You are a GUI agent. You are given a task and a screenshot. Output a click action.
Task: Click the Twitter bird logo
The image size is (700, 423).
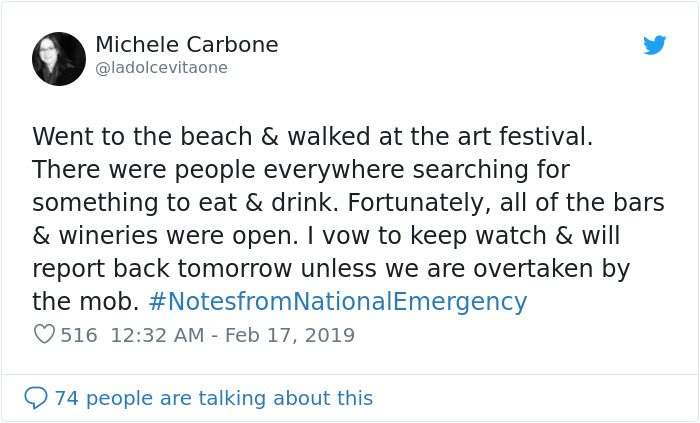654,46
